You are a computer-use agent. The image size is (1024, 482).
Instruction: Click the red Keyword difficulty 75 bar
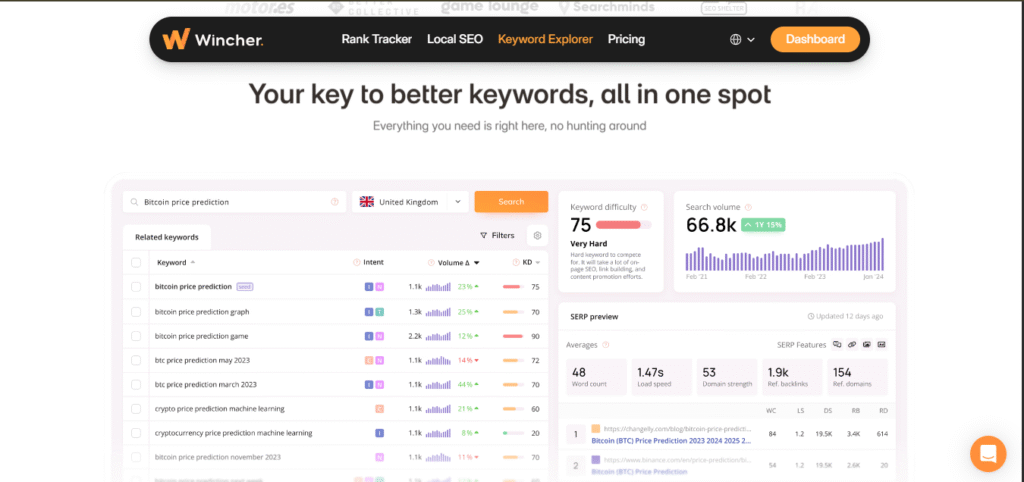(623, 225)
